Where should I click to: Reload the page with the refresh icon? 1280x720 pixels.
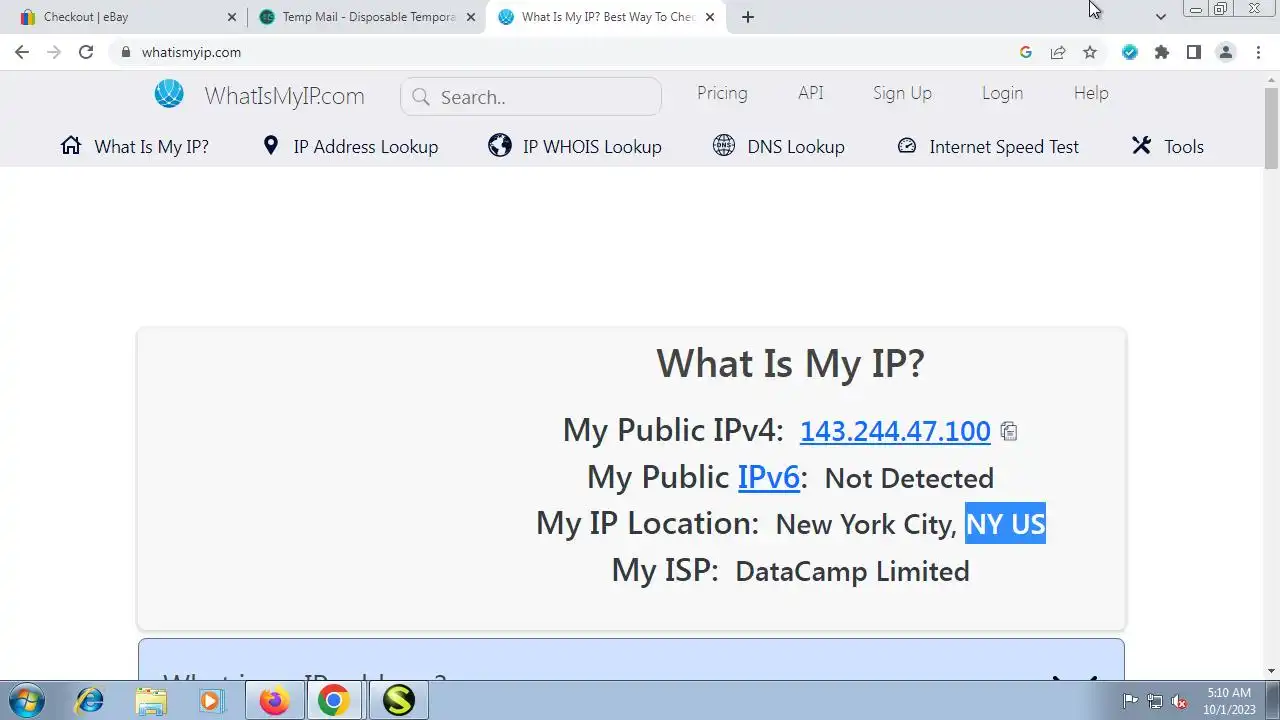(x=86, y=52)
